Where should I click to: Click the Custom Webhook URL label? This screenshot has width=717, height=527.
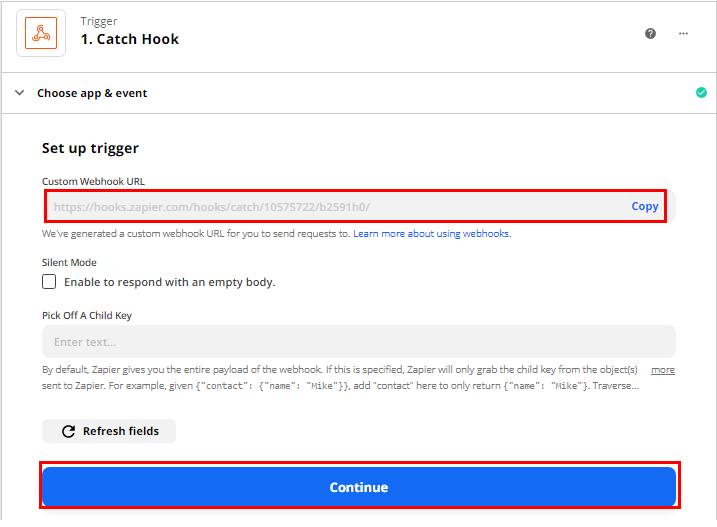point(93,182)
